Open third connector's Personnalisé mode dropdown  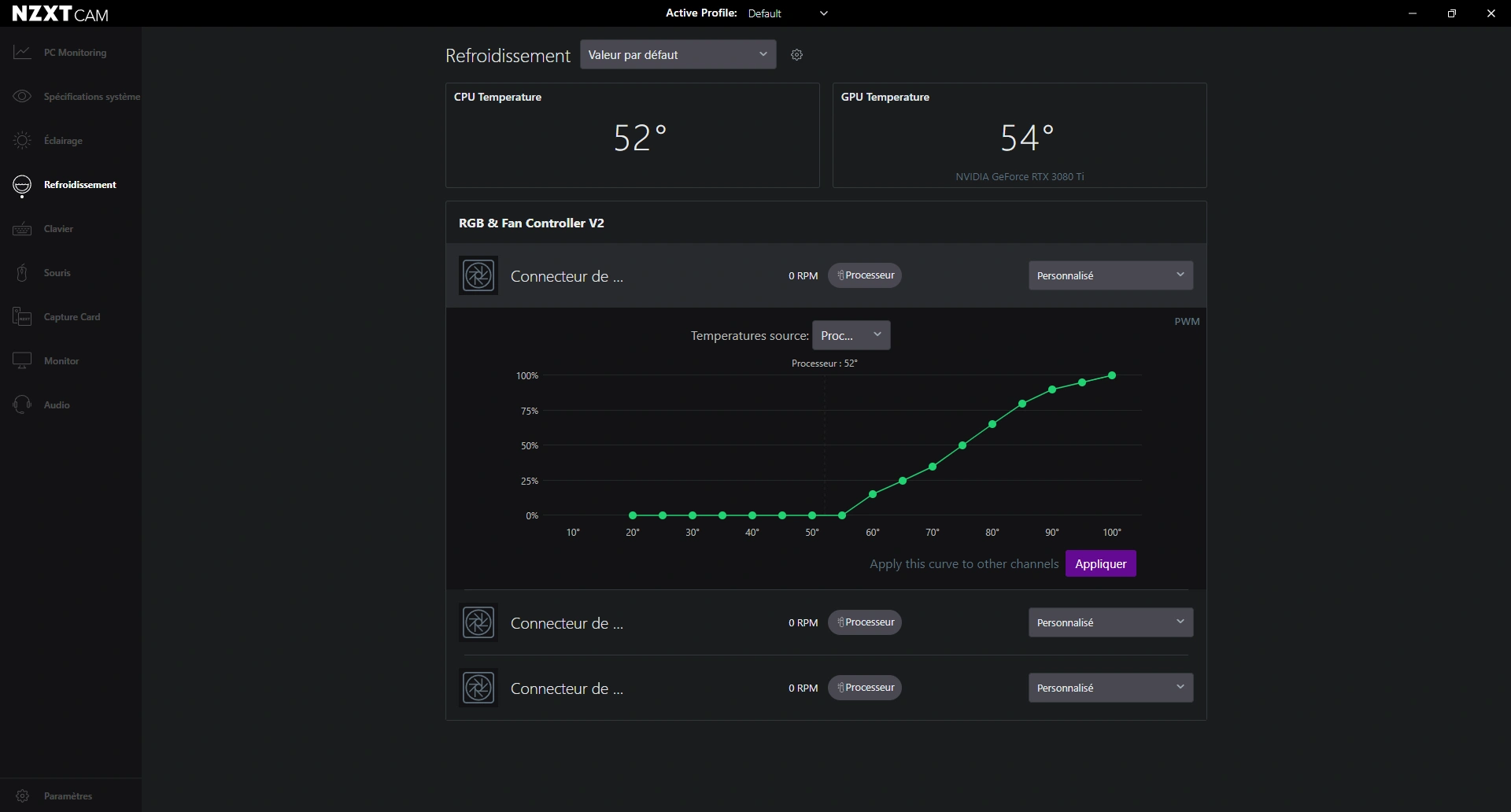(1110, 688)
